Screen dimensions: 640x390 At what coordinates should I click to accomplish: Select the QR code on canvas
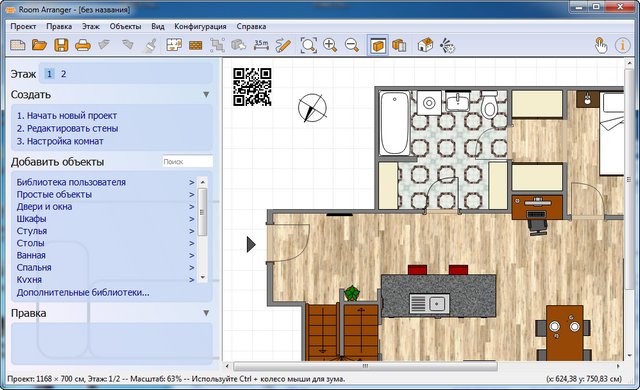[252, 87]
